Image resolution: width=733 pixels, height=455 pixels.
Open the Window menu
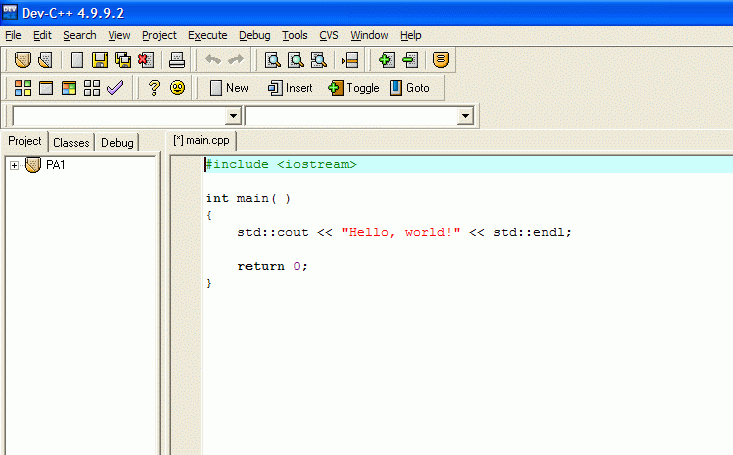[x=369, y=35]
